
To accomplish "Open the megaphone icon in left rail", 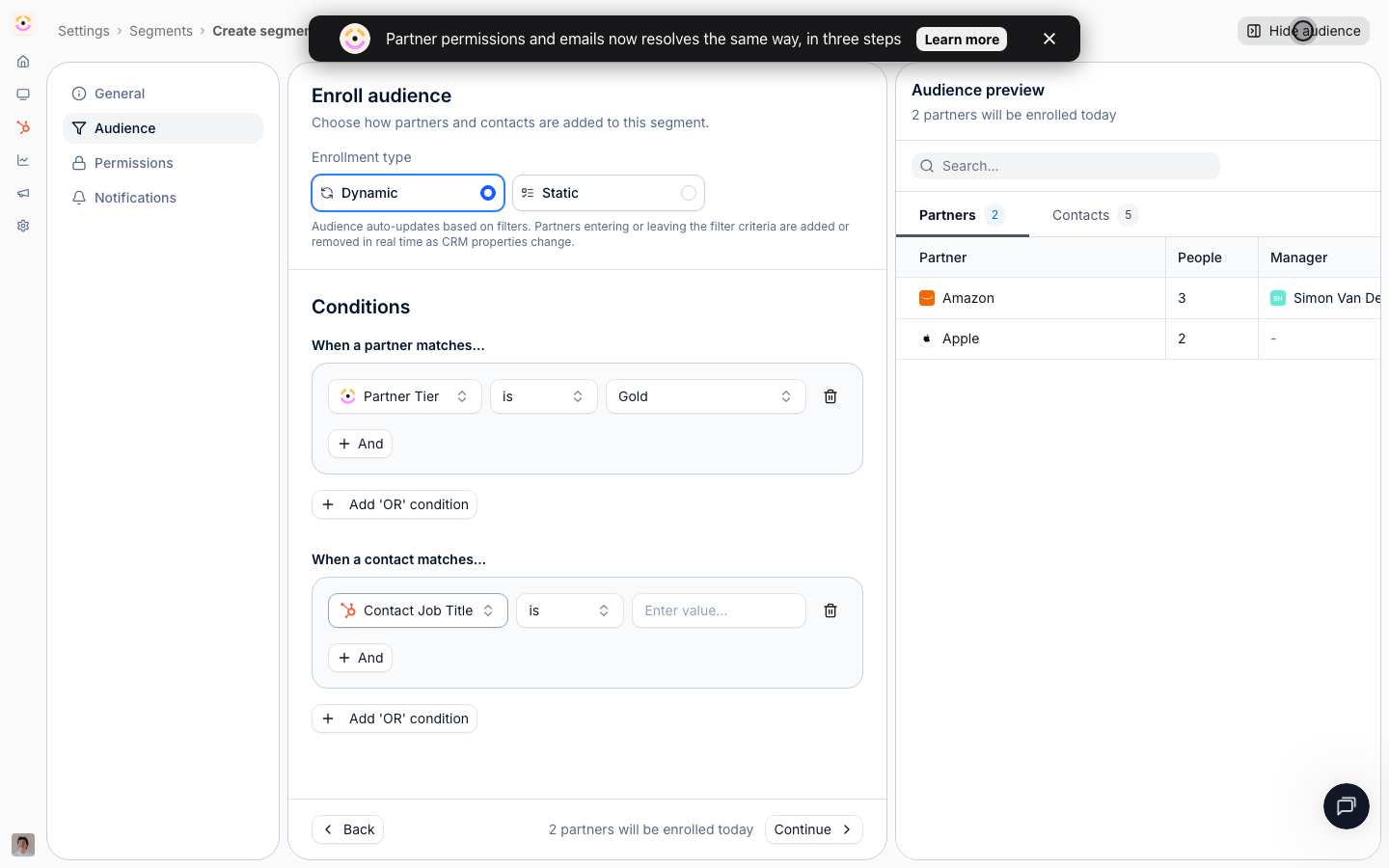I will 23,193.
